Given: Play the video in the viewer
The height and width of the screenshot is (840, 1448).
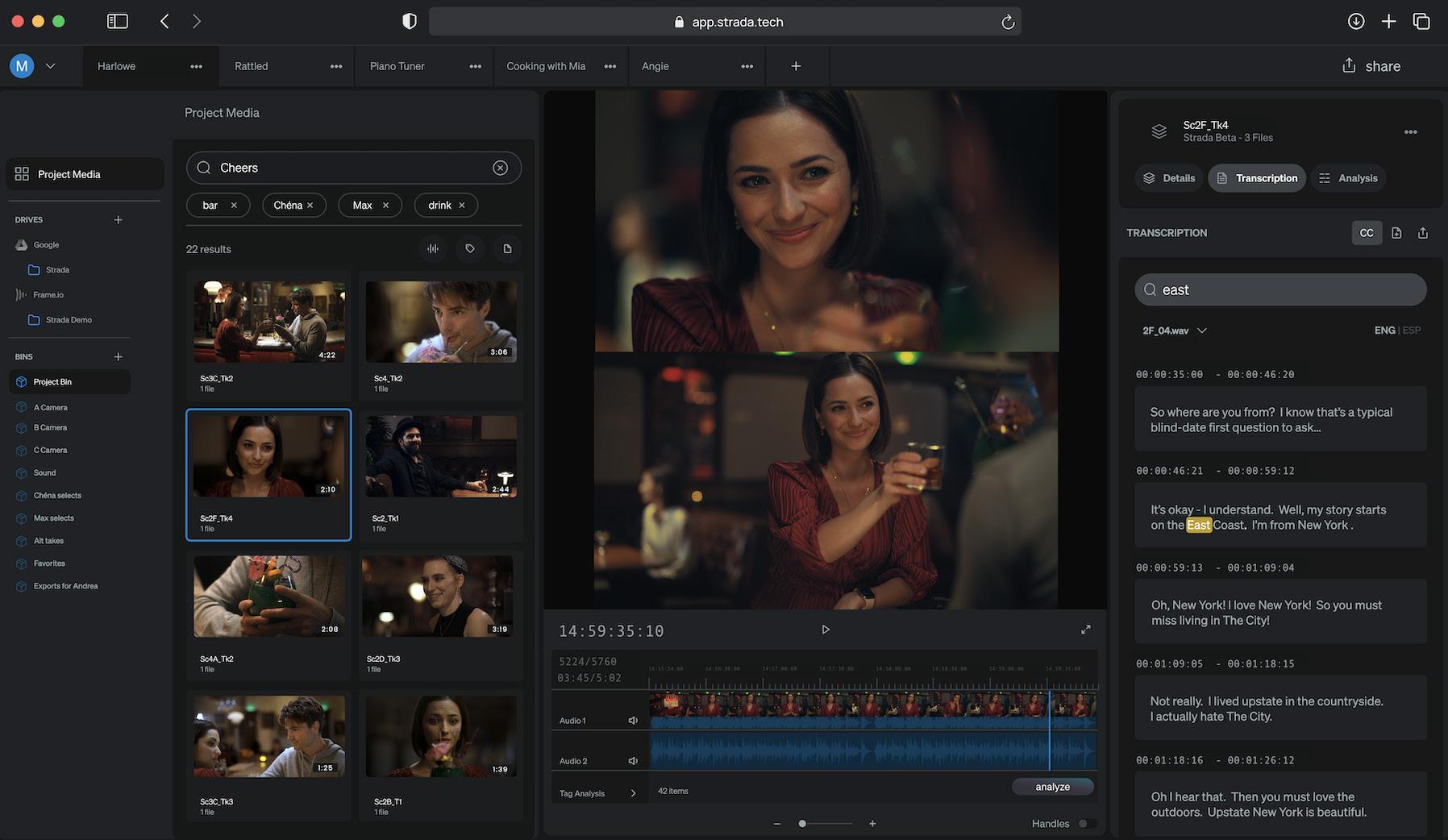Looking at the screenshot, I should click(x=825, y=630).
